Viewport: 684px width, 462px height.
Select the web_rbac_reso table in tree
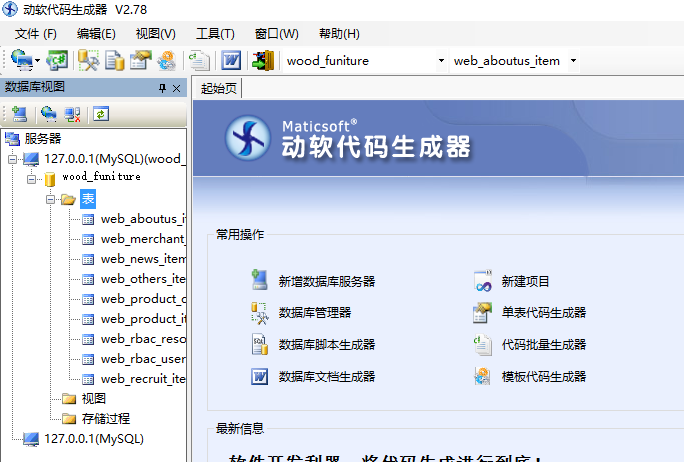(143, 339)
